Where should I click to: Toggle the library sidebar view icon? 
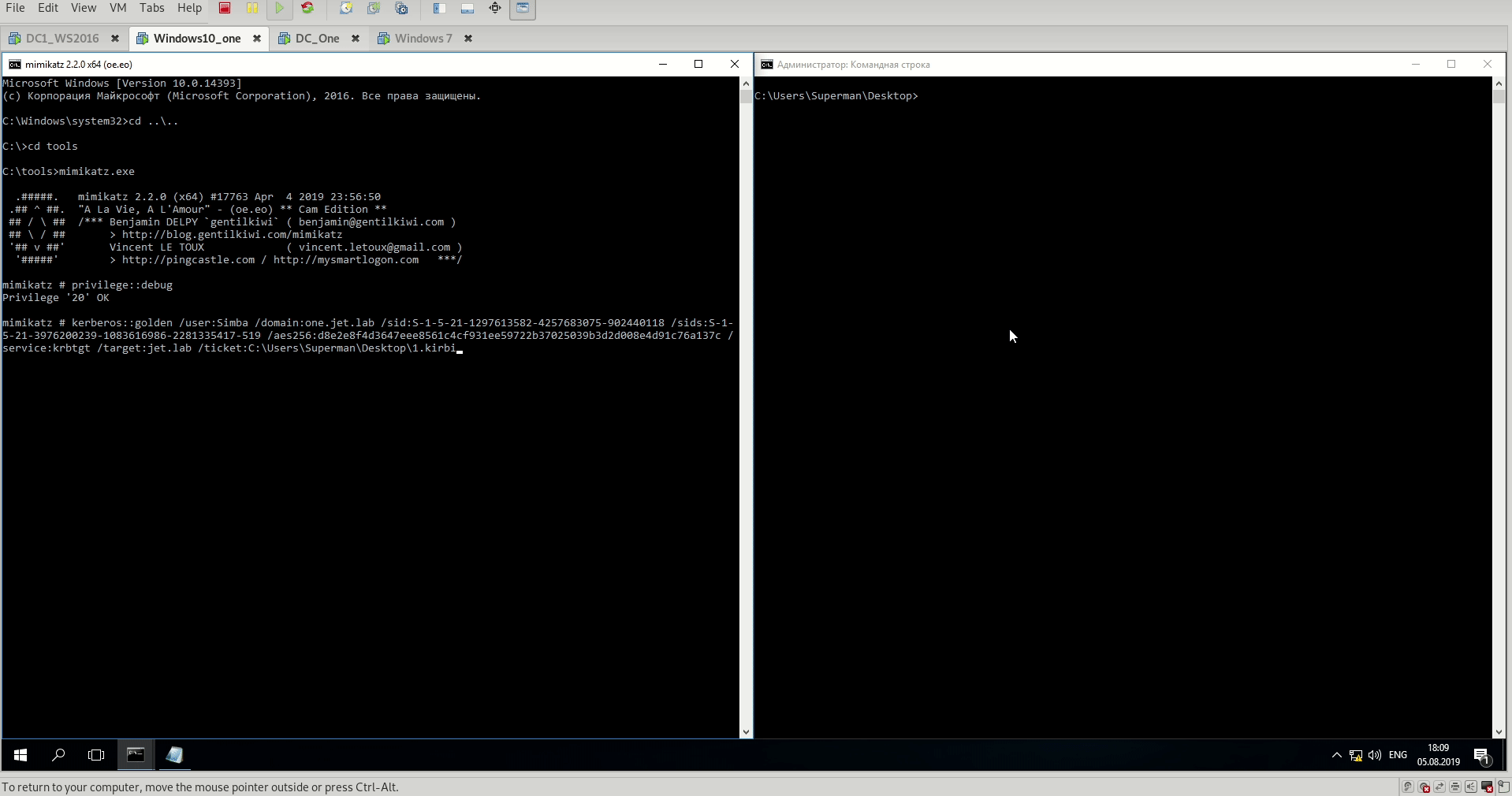[x=439, y=8]
